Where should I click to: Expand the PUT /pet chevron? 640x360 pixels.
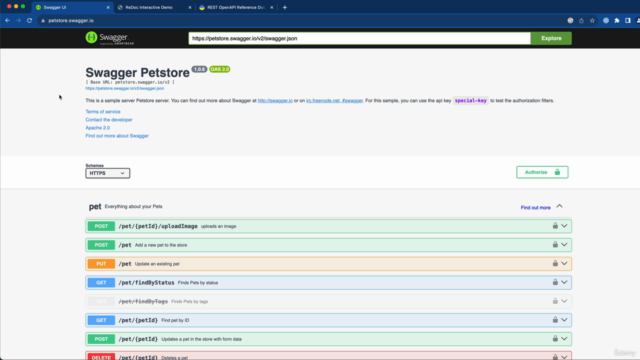564,263
